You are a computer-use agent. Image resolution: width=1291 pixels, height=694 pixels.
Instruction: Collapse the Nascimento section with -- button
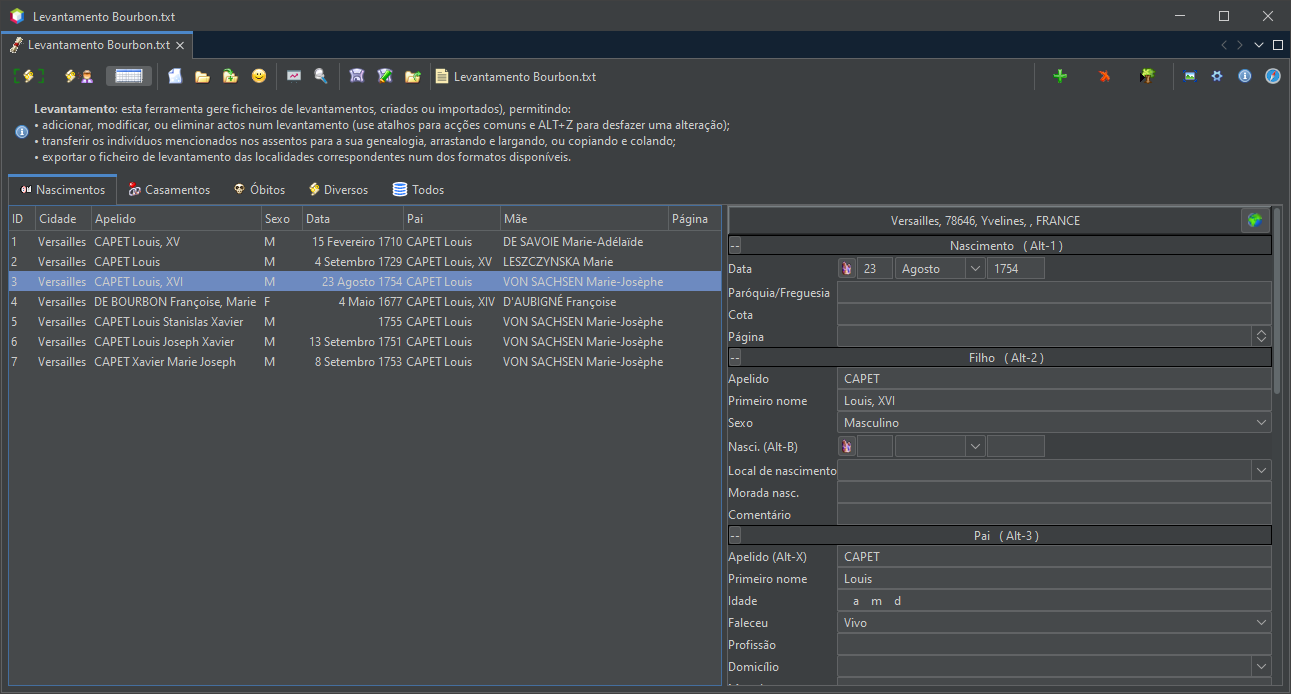click(x=735, y=246)
